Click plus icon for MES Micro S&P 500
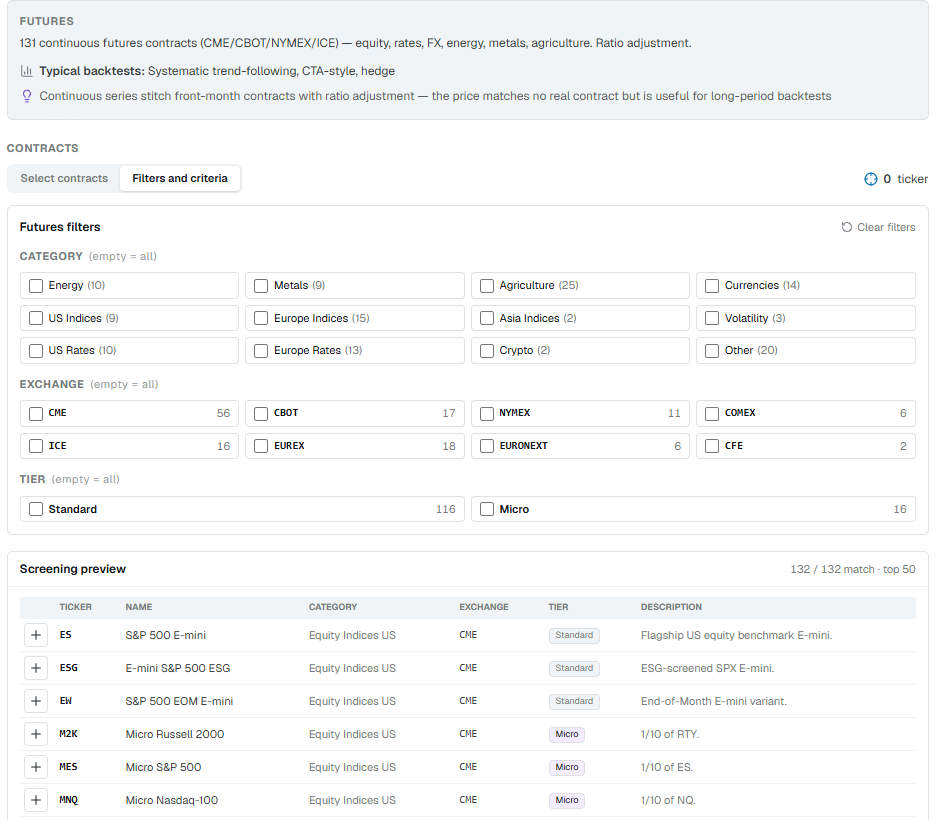This screenshot has width=948, height=820. coord(36,767)
